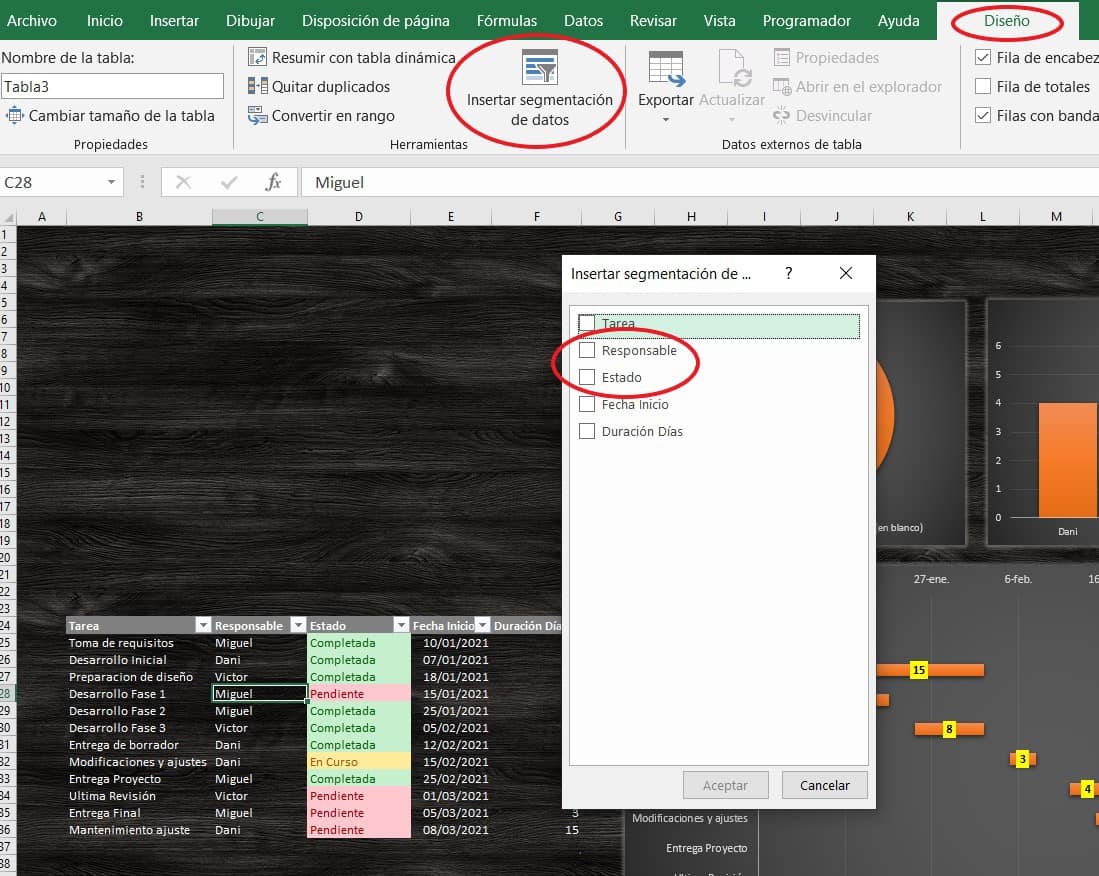Click the Aceptar button

[x=725, y=785]
